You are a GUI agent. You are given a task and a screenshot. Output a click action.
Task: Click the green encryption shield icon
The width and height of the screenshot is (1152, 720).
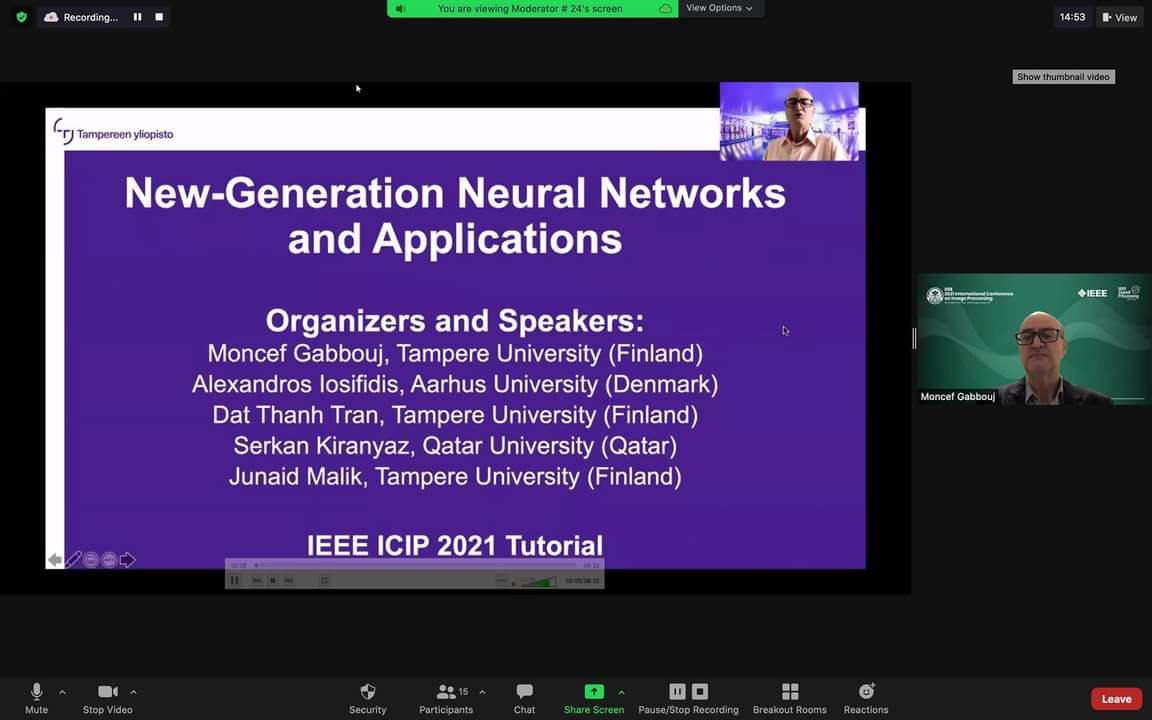click(21, 17)
